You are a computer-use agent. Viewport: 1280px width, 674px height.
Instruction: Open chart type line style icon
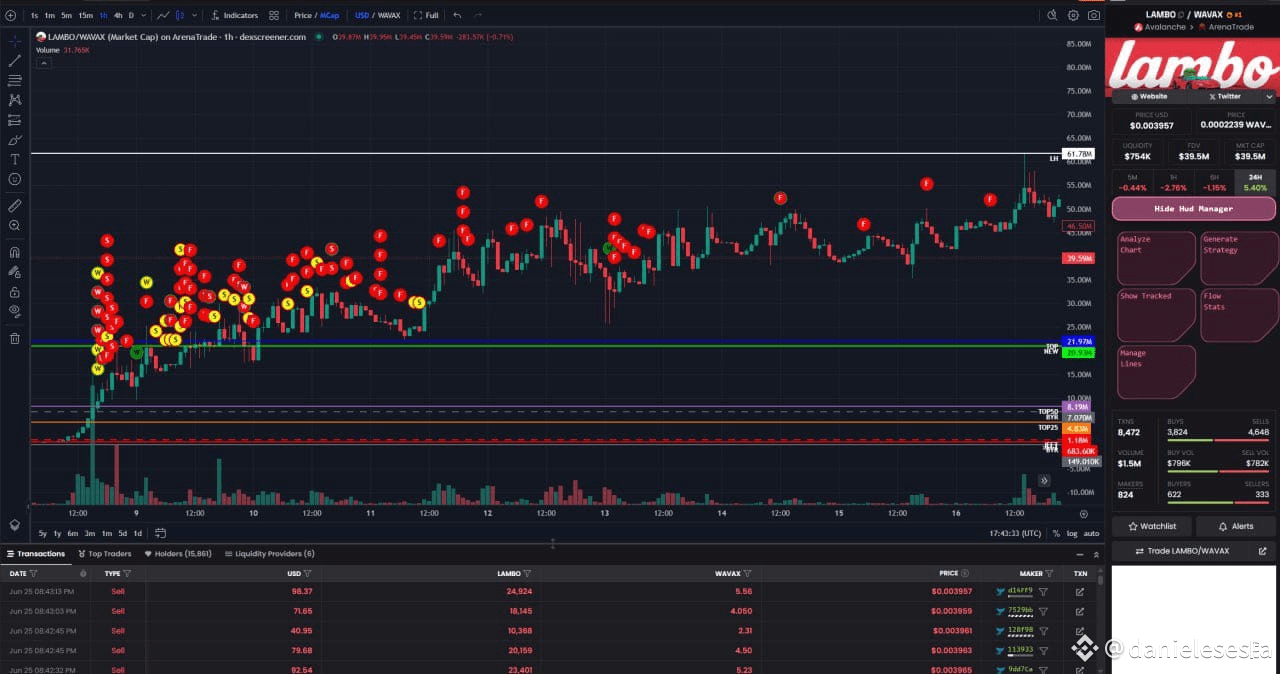point(163,15)
